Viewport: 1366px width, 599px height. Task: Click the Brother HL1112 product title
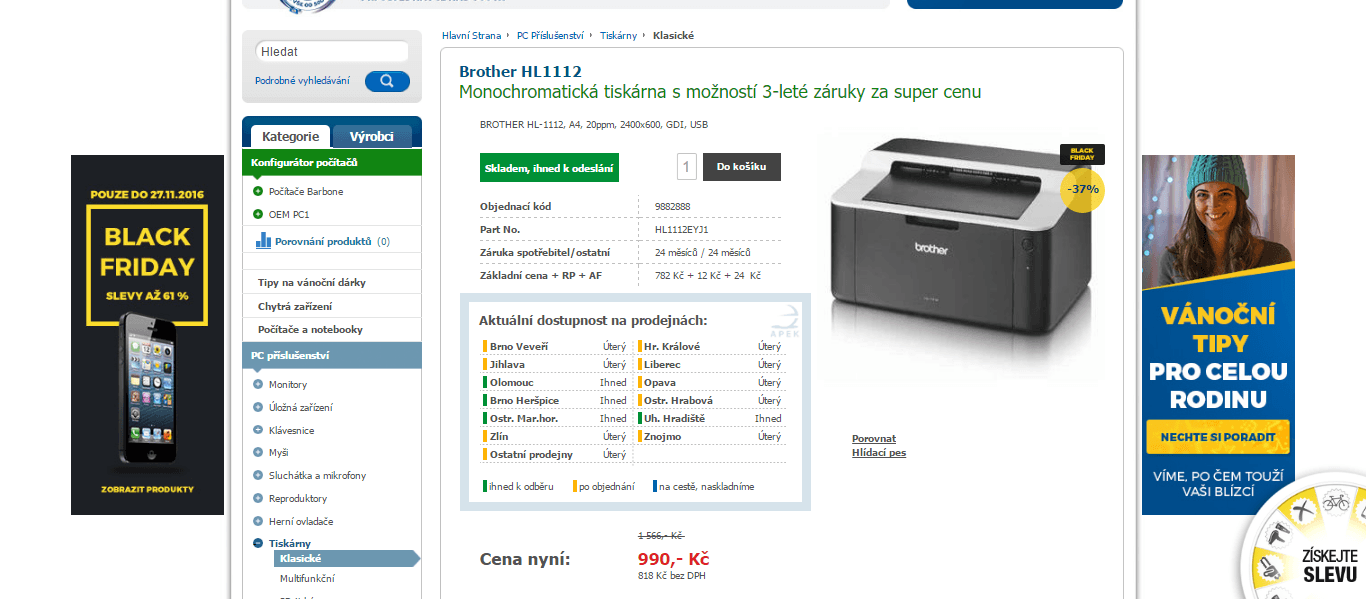point(520,72)
